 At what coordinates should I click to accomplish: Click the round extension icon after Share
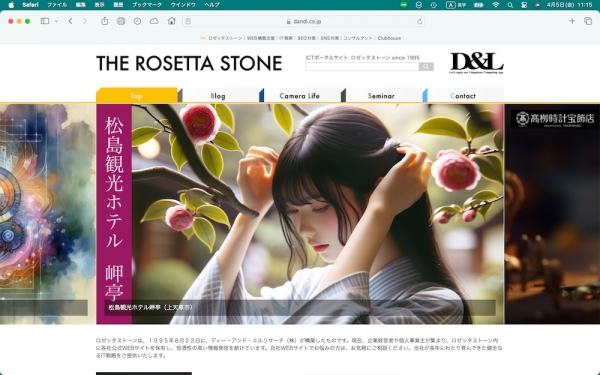coord(121,21)
